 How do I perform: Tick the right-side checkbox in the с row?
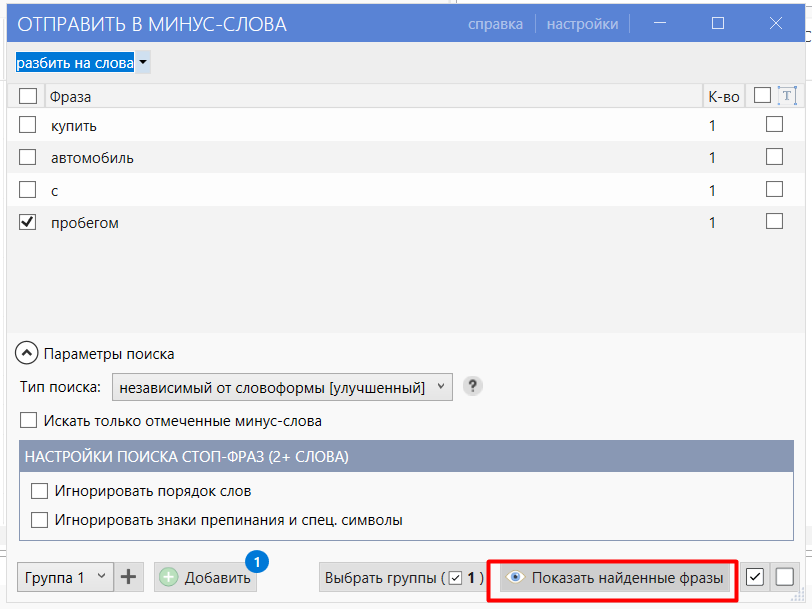click(774, 189)
